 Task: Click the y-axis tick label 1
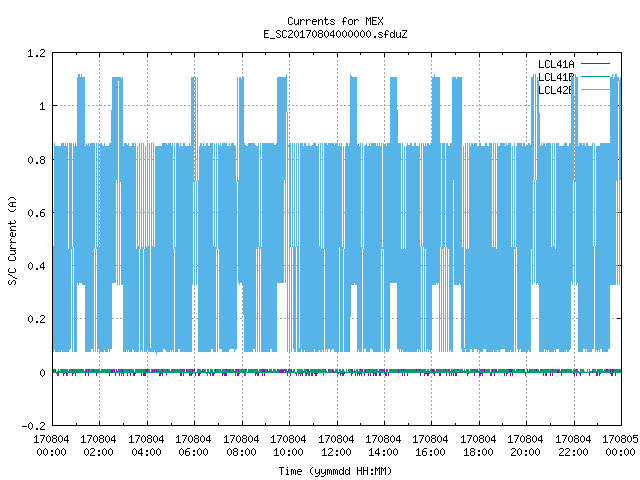point(42,107)
